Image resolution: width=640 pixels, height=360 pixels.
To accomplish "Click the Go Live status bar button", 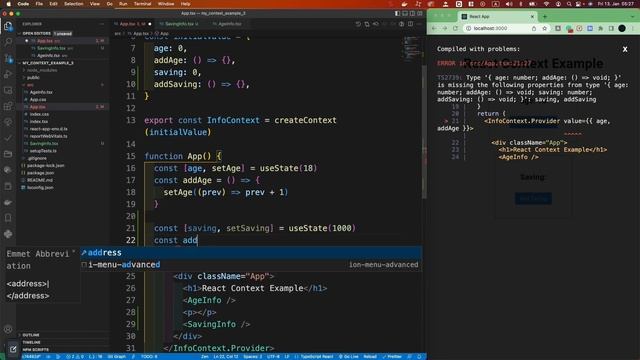I will click(x=349, y=357).
